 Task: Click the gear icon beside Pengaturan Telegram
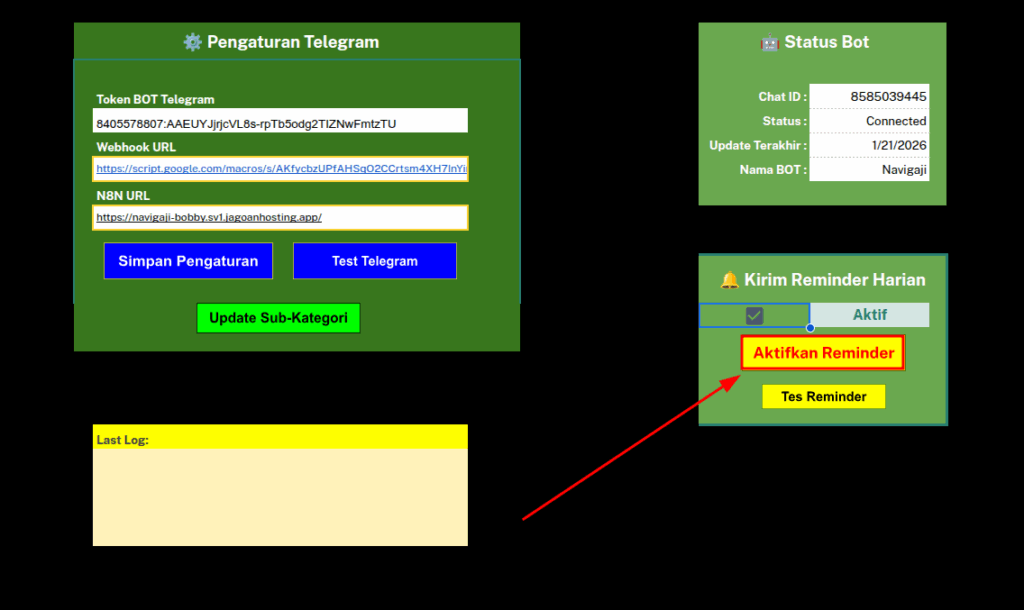point(192,42)
